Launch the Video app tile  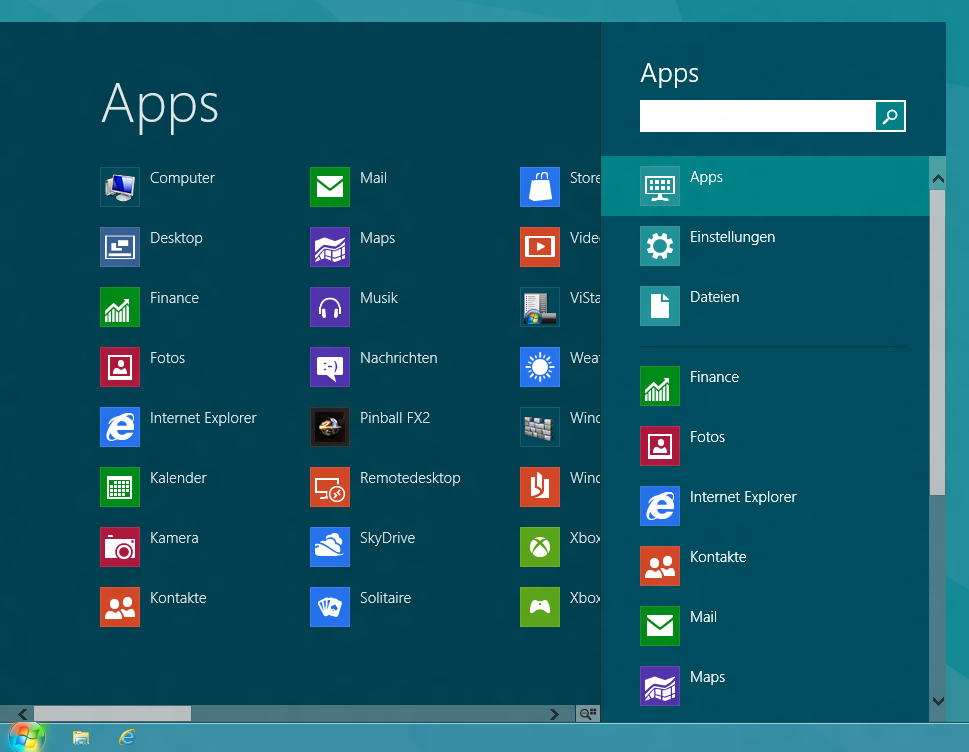(x=560, y=247)
